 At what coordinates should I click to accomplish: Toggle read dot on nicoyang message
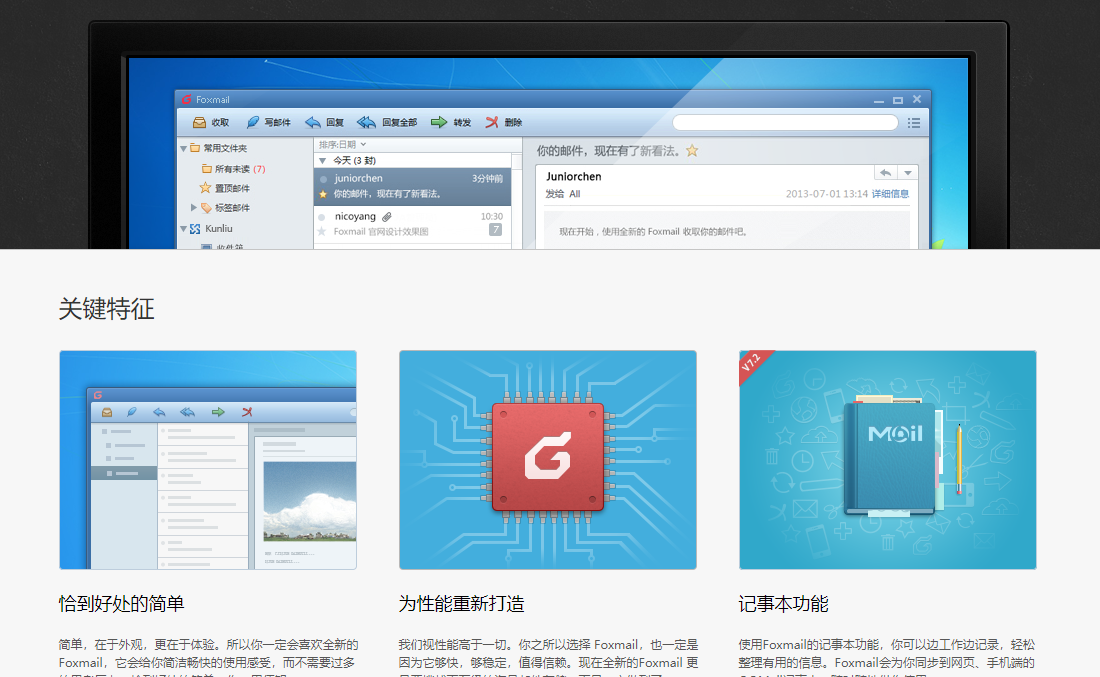click(x=321, y=217)
